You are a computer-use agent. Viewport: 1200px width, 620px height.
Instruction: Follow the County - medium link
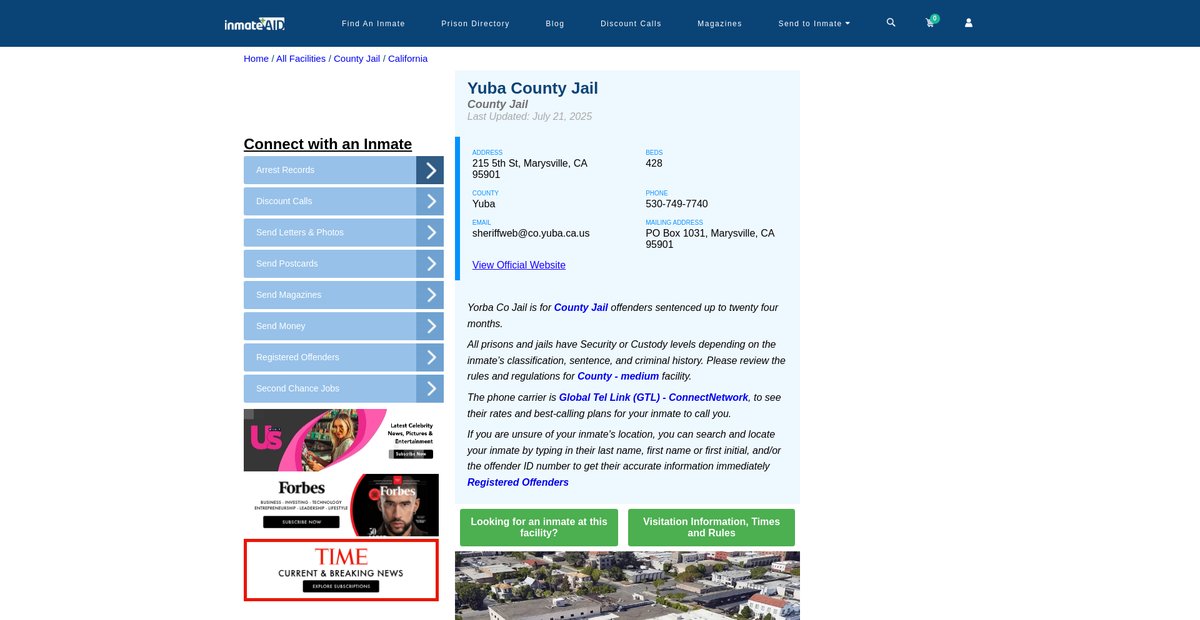pos(618,377)
